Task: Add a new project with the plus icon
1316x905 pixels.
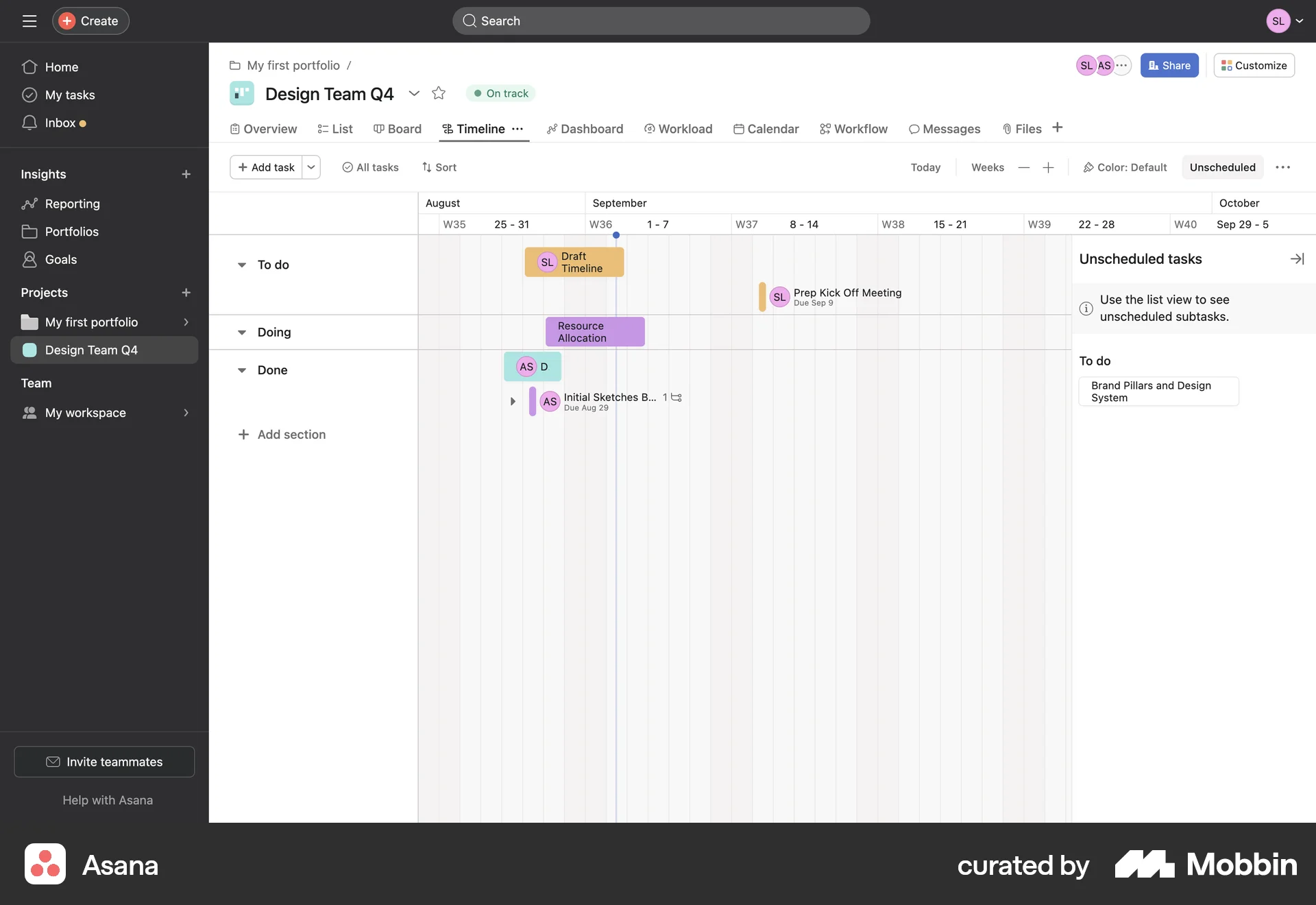Action: (186, 293)
